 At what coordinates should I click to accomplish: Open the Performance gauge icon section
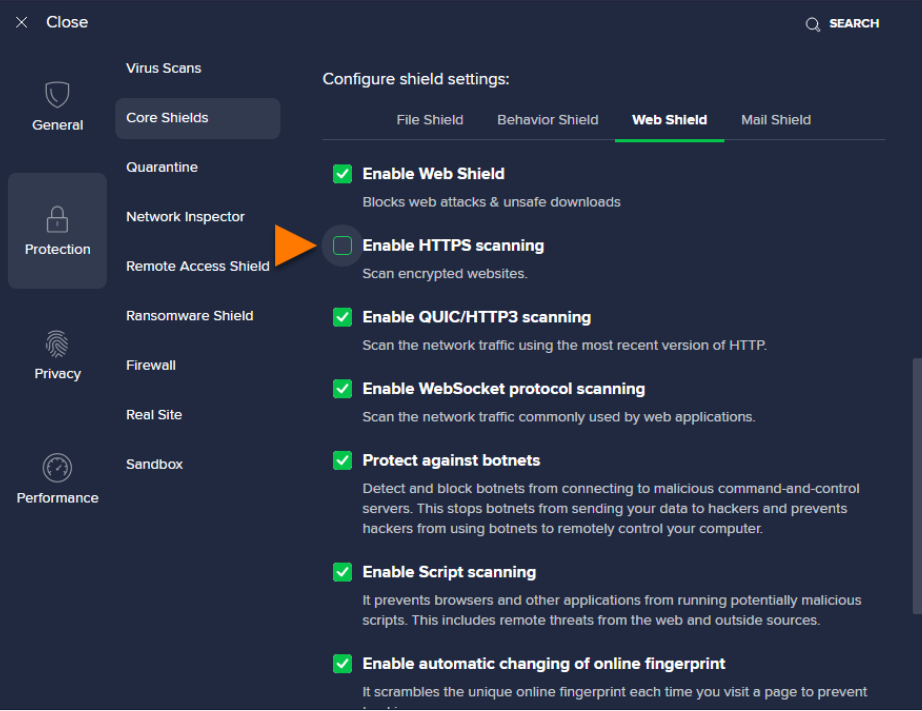pyautogui.click(x=57, y=468)
